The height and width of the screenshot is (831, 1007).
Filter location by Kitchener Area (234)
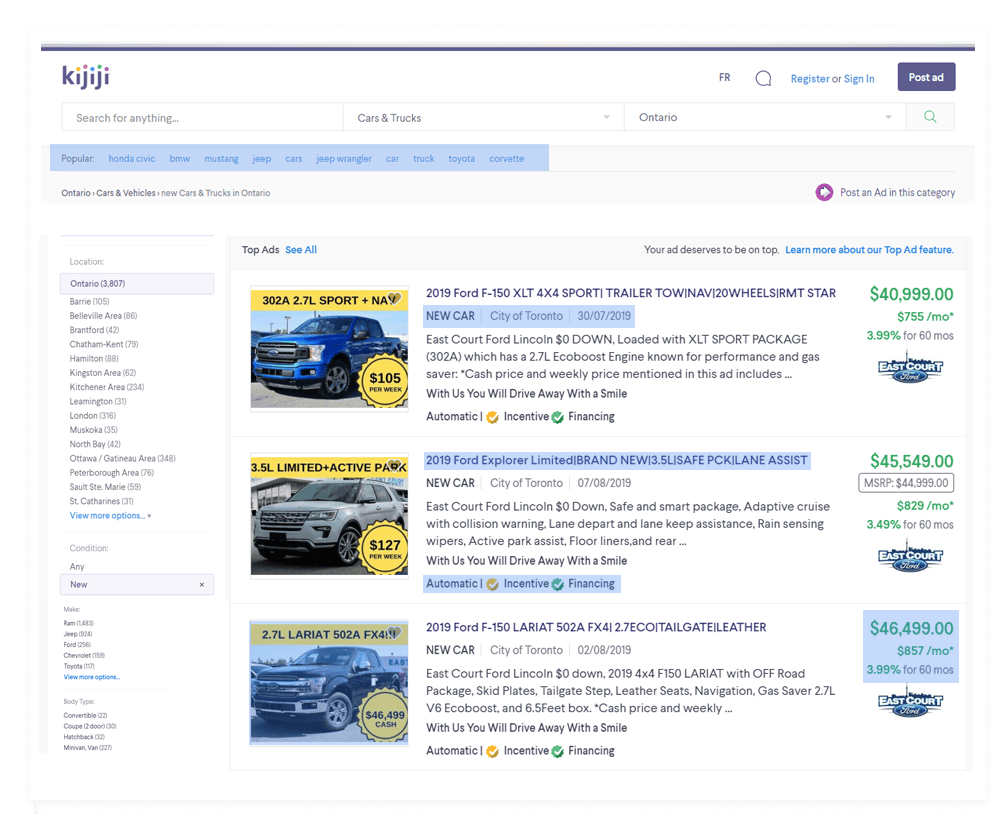click(107, 387)
